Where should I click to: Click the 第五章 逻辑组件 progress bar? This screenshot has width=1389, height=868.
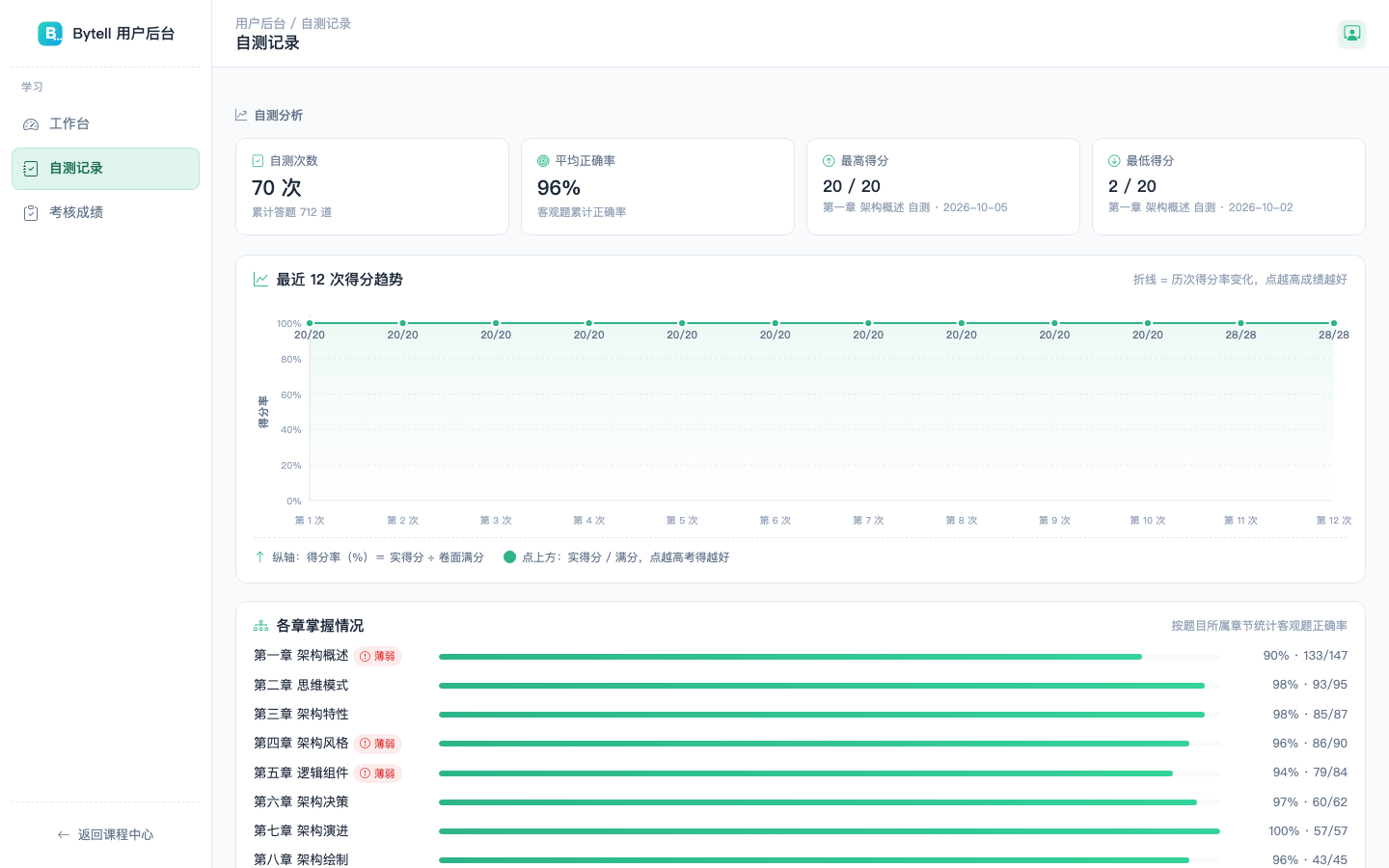830,773
